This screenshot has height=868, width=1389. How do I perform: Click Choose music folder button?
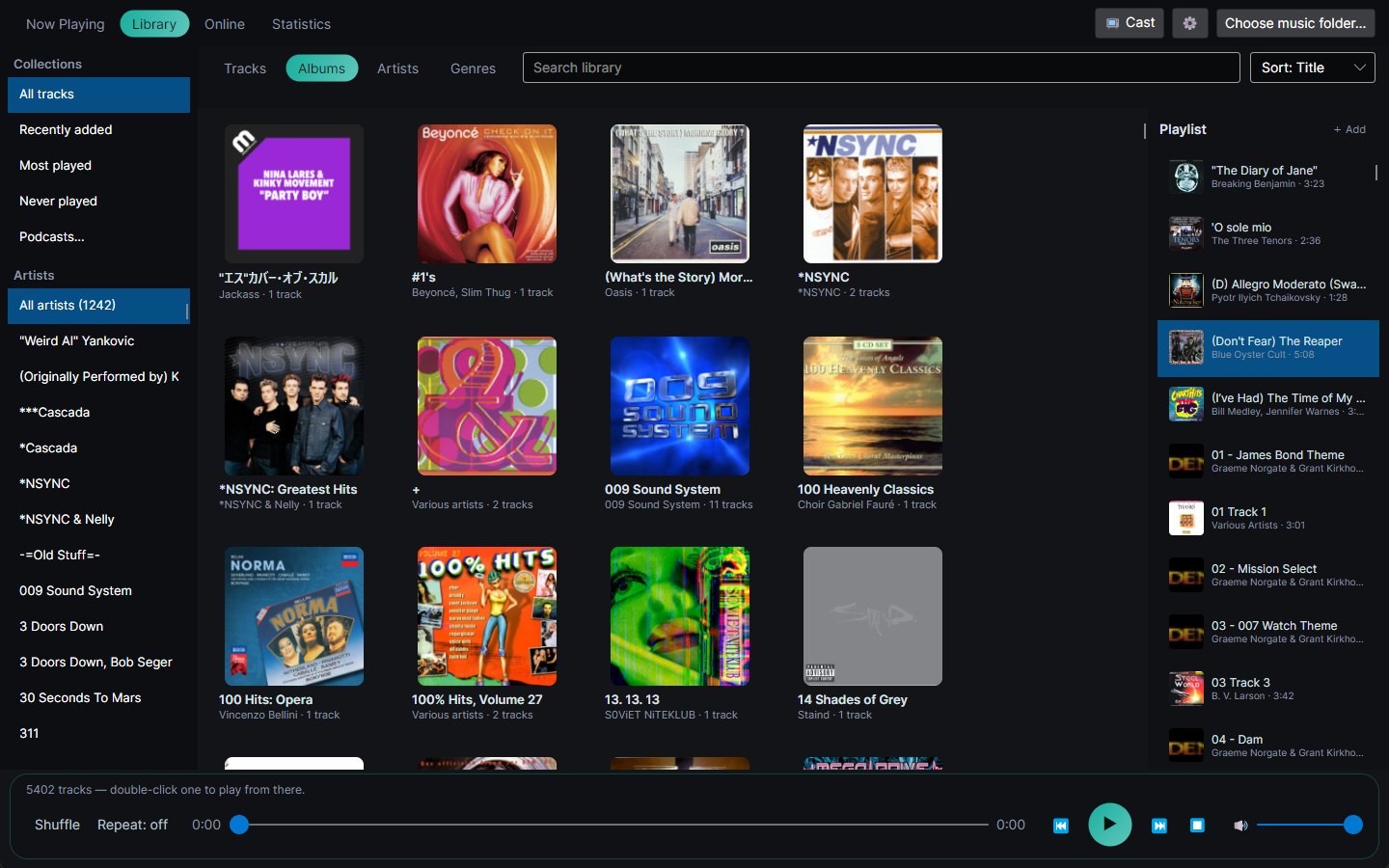(x=1295, y=23)
